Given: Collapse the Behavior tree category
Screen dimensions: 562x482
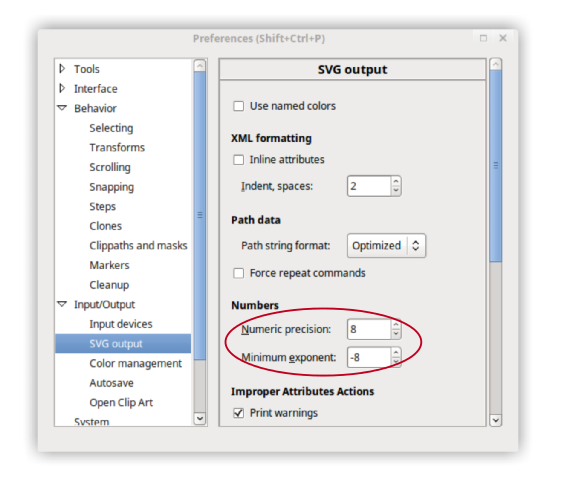Looking at the screenshot, I should [62, 108].
